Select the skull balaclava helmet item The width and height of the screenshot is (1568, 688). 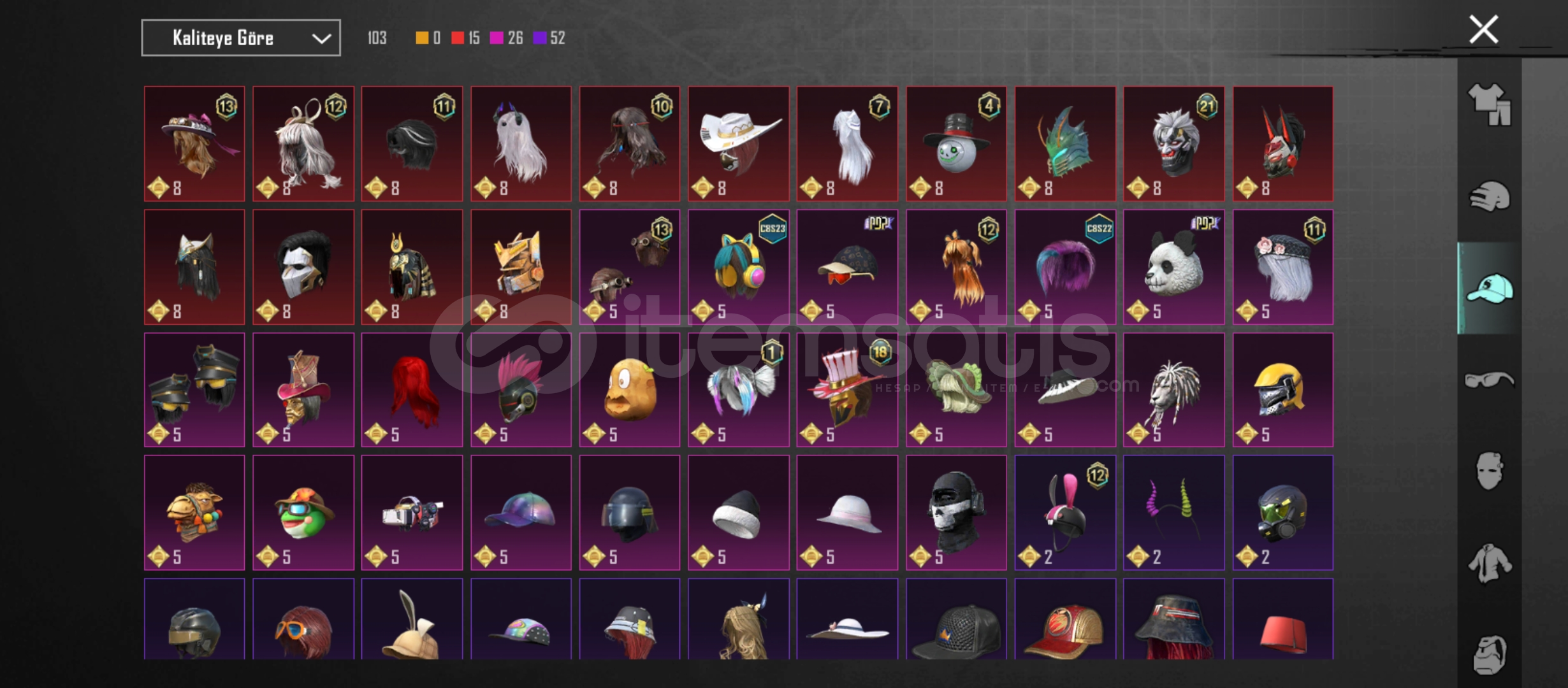click(x=956, y=513)
